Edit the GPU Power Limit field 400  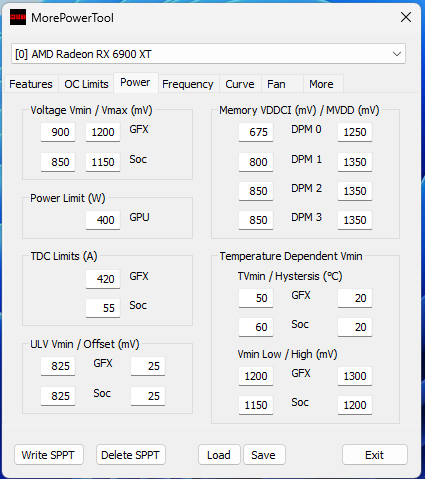(103, 220)
